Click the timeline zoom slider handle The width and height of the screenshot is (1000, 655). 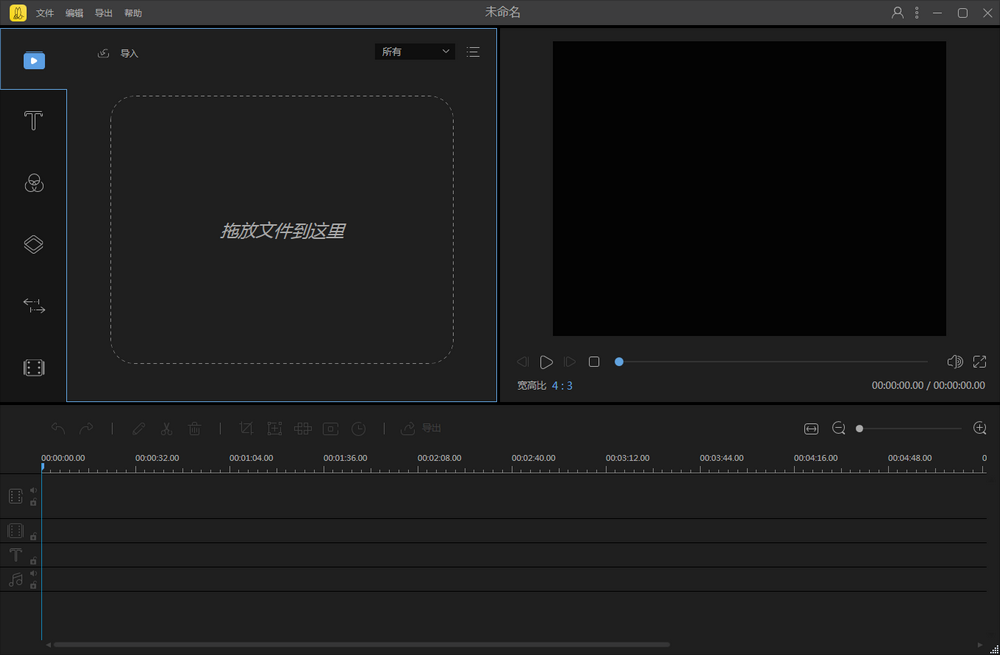click(859, 428)
